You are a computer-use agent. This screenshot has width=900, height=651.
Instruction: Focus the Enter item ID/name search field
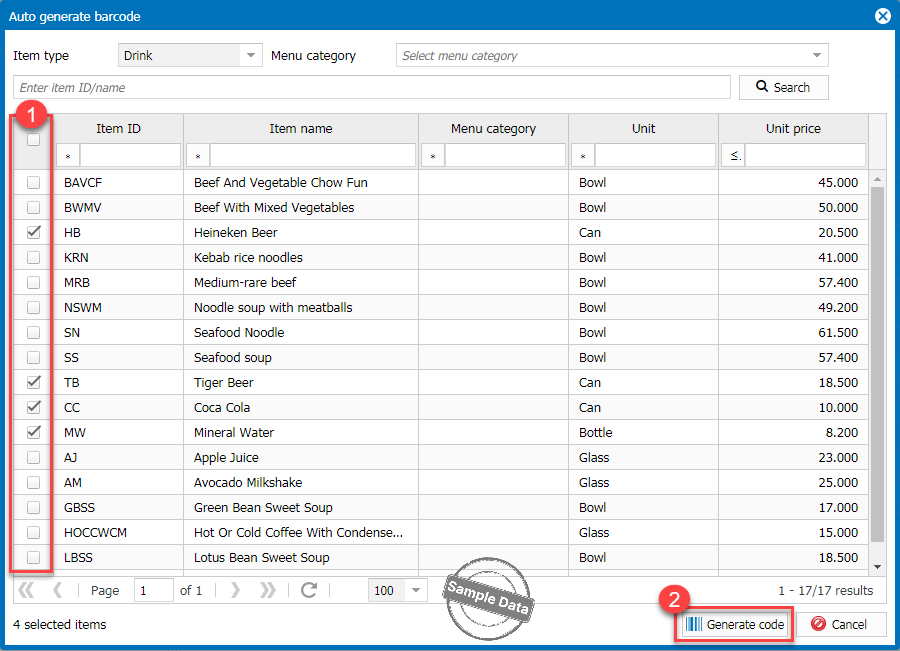tap(372, 88)
